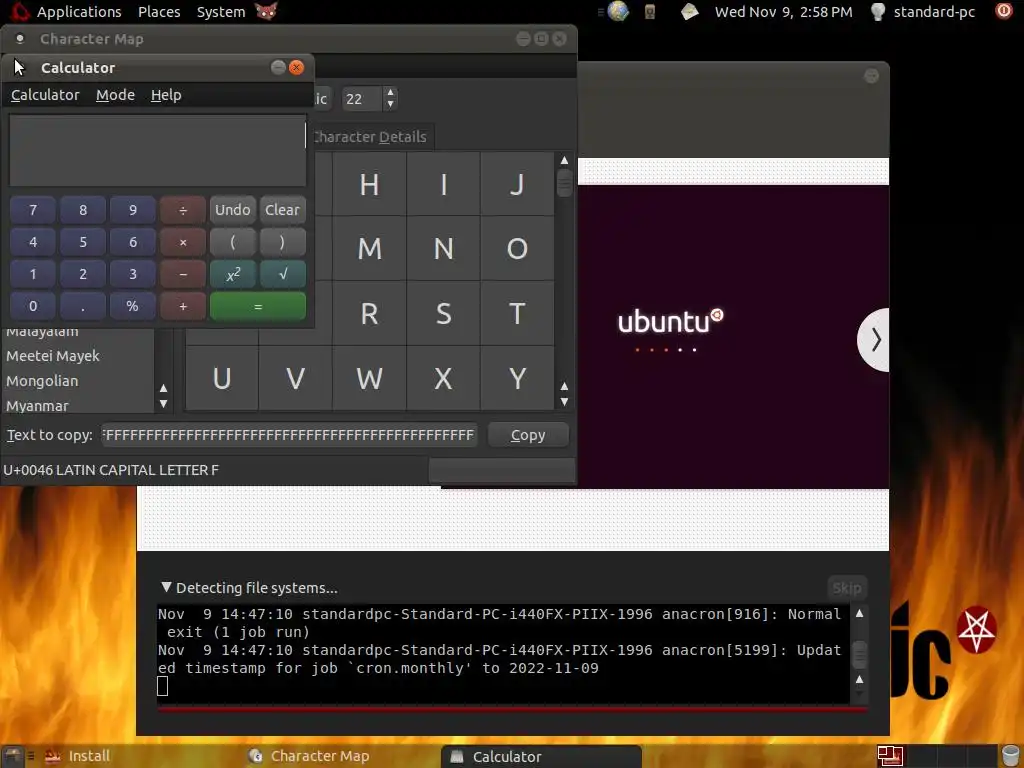Click the 1 key in Calculator
Viewport: 1024px width, 768px height.
point(33,274)
